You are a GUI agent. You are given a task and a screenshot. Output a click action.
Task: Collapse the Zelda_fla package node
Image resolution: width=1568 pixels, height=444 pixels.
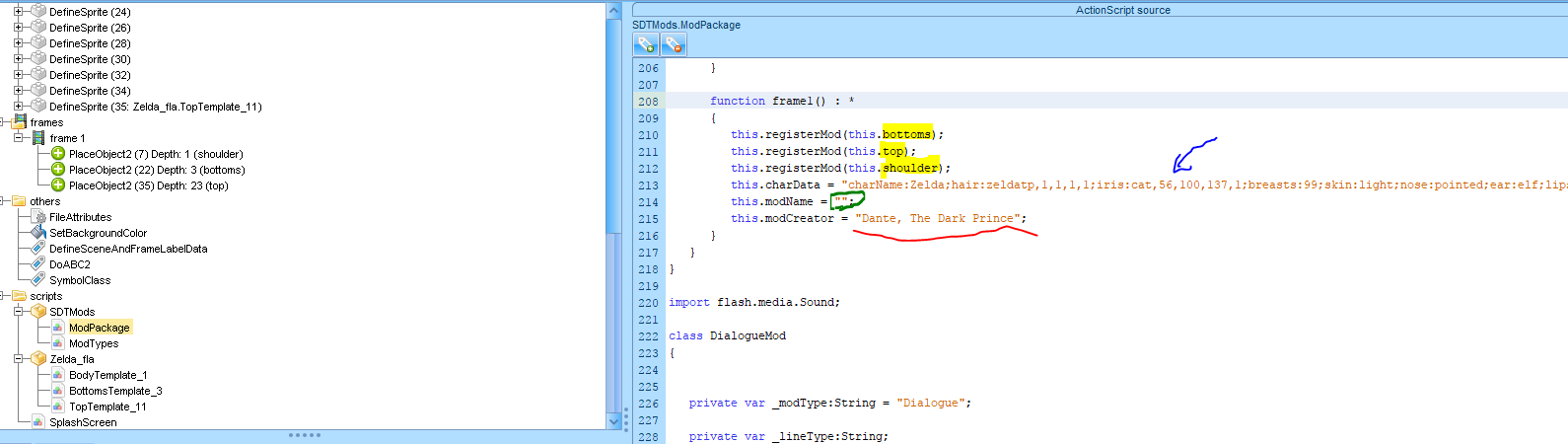pyautogui.click(x=19, y=359)
